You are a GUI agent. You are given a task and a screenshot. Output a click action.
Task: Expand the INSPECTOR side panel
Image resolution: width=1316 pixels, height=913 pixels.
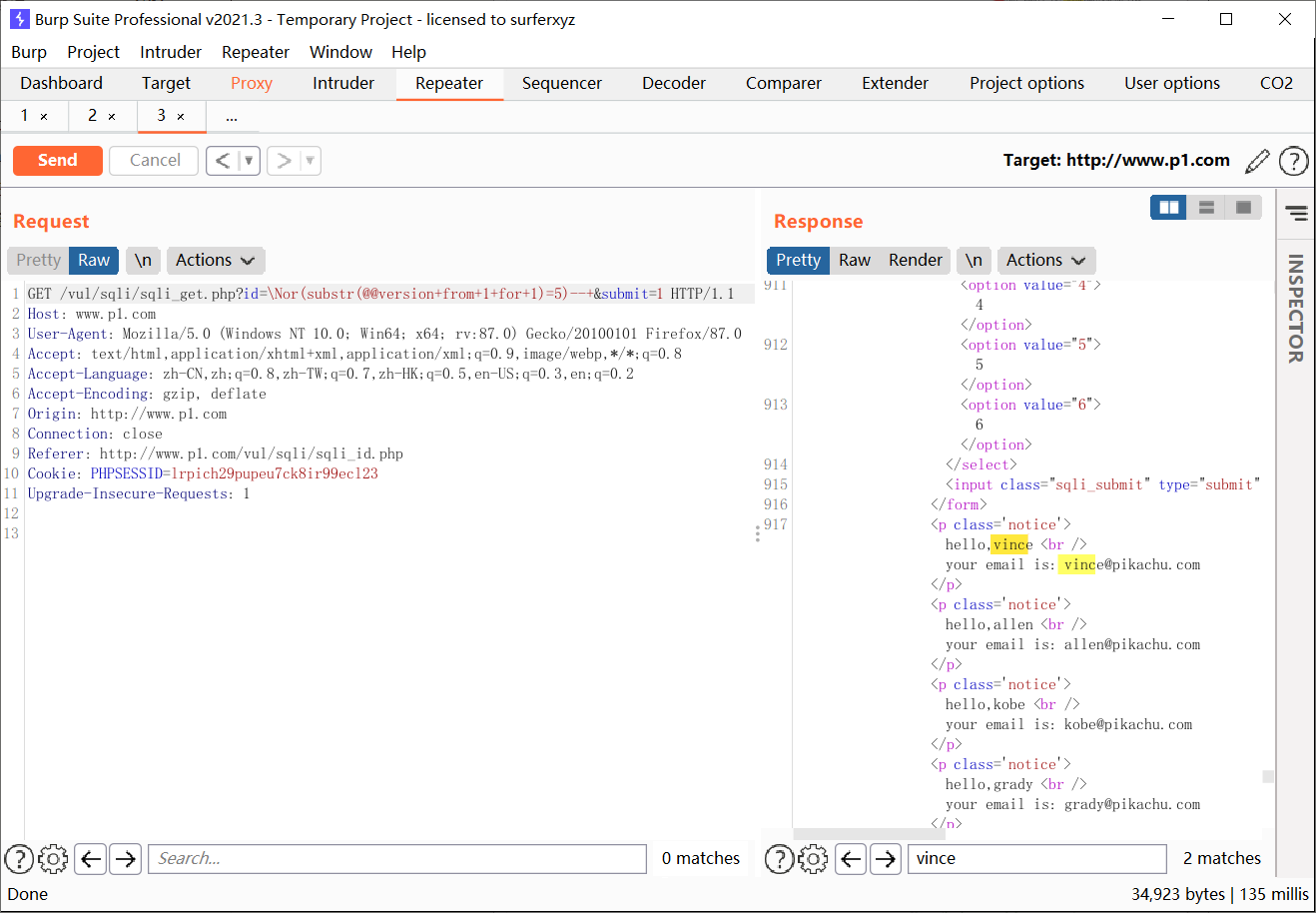coord(1295,308)
